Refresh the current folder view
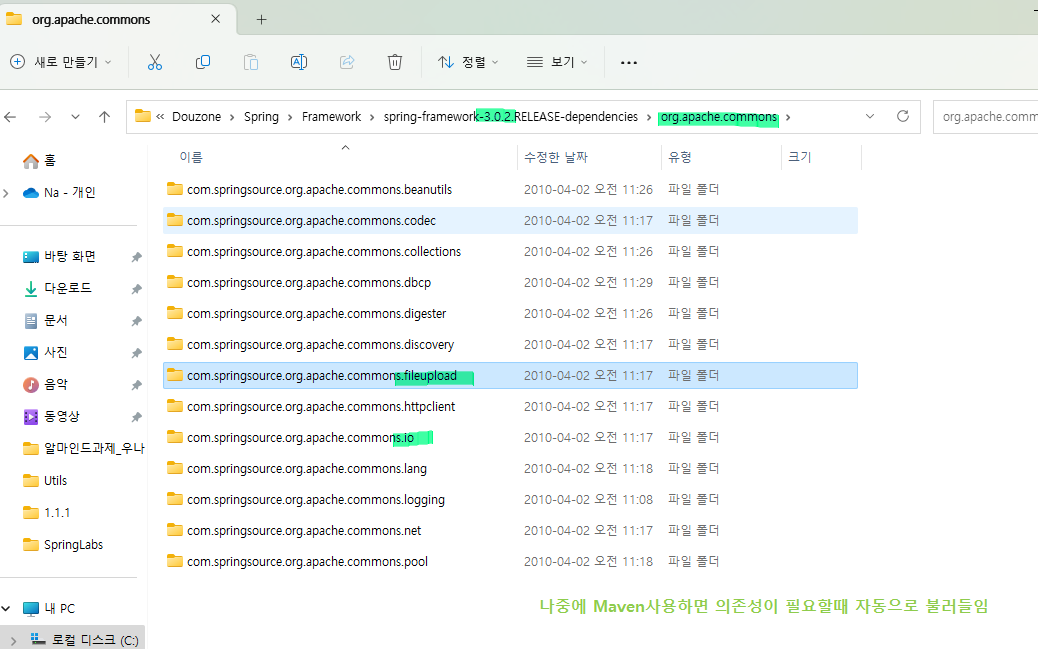 point(902,117)
